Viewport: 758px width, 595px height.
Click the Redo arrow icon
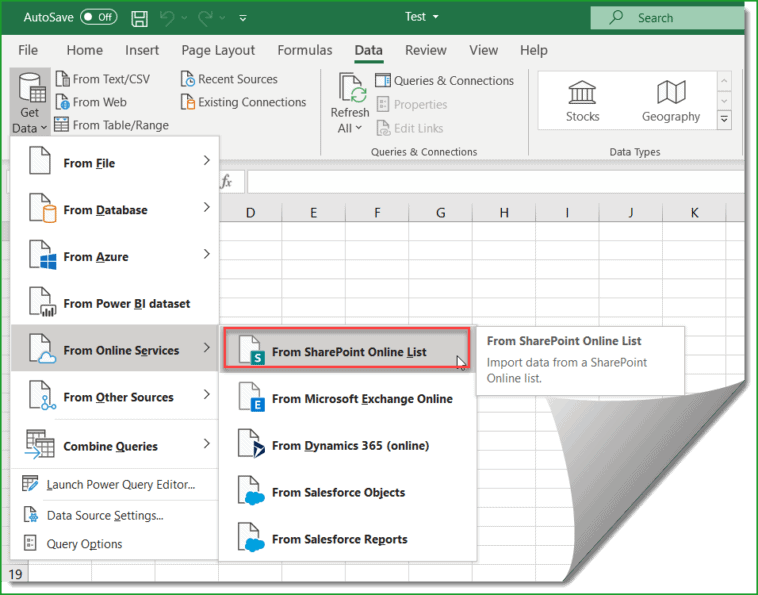(x=205, y=18)
